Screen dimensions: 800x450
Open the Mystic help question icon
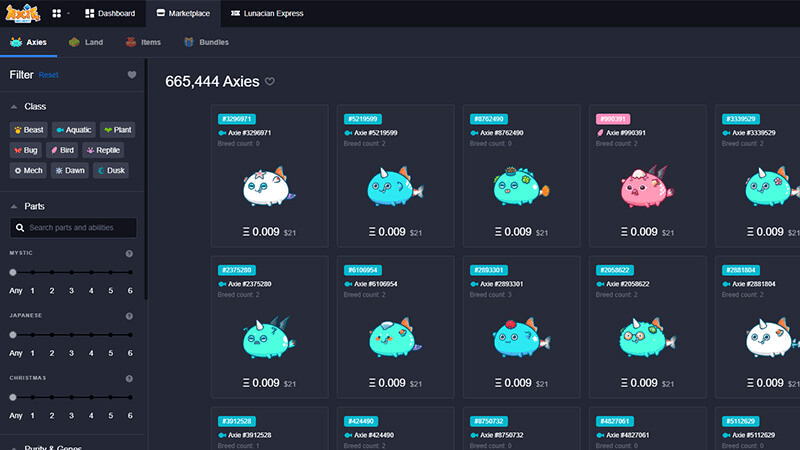point(129,254)
